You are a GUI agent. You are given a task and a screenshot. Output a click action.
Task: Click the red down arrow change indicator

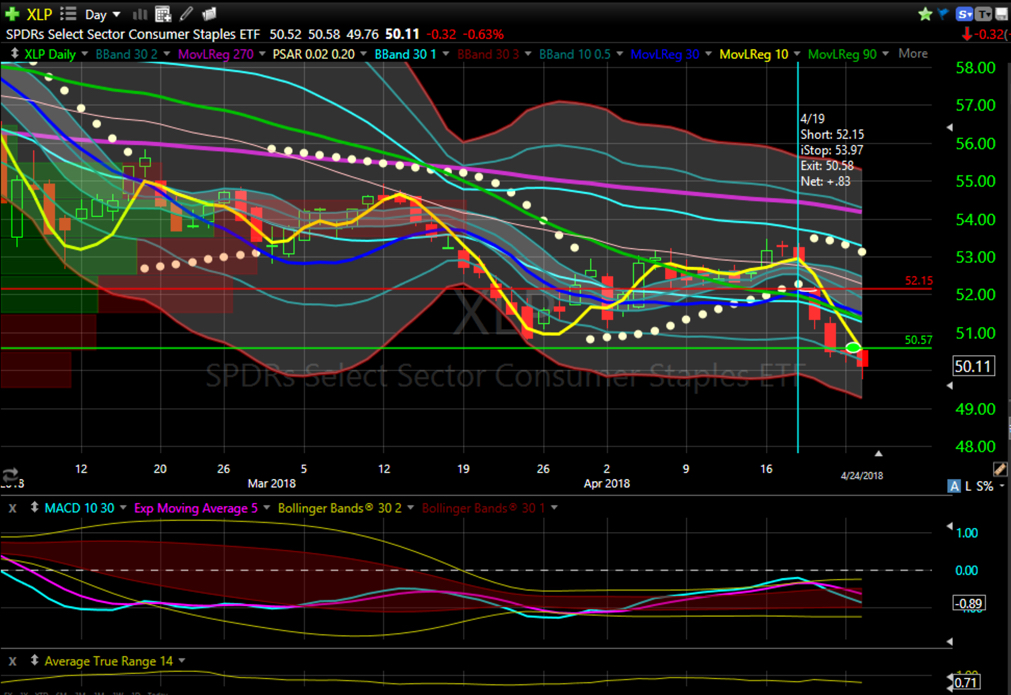[x=967, y=34]
